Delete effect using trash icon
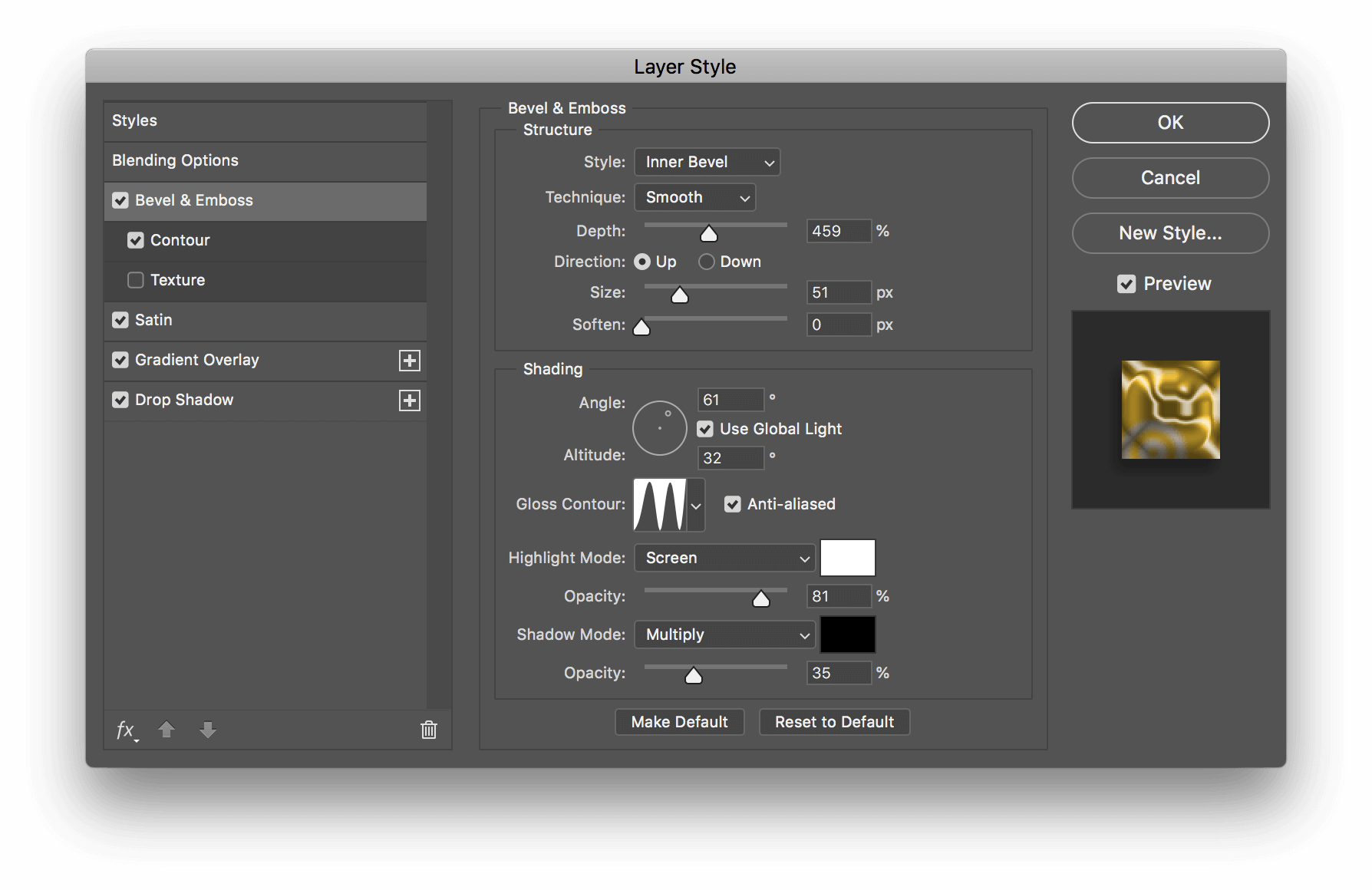 coord(428,730)
